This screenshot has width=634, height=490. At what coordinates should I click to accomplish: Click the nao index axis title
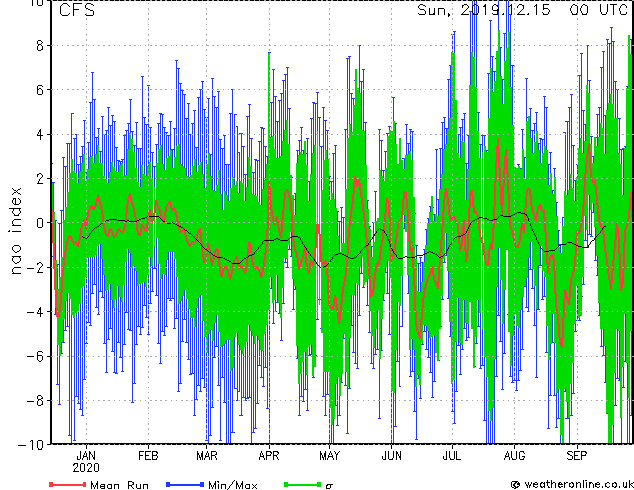(15, 231)
